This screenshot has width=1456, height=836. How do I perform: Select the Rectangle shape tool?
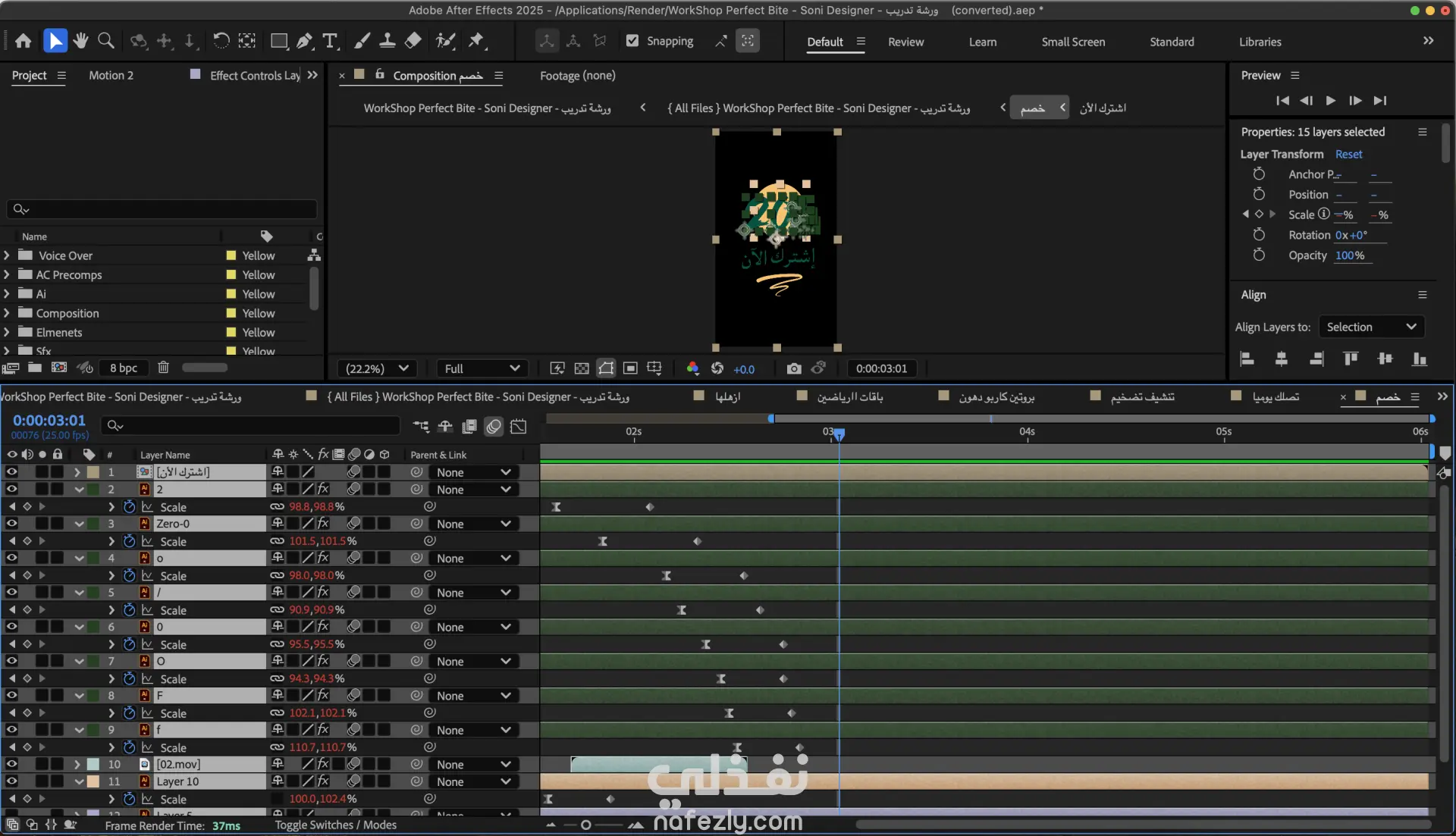click(278, 41)
